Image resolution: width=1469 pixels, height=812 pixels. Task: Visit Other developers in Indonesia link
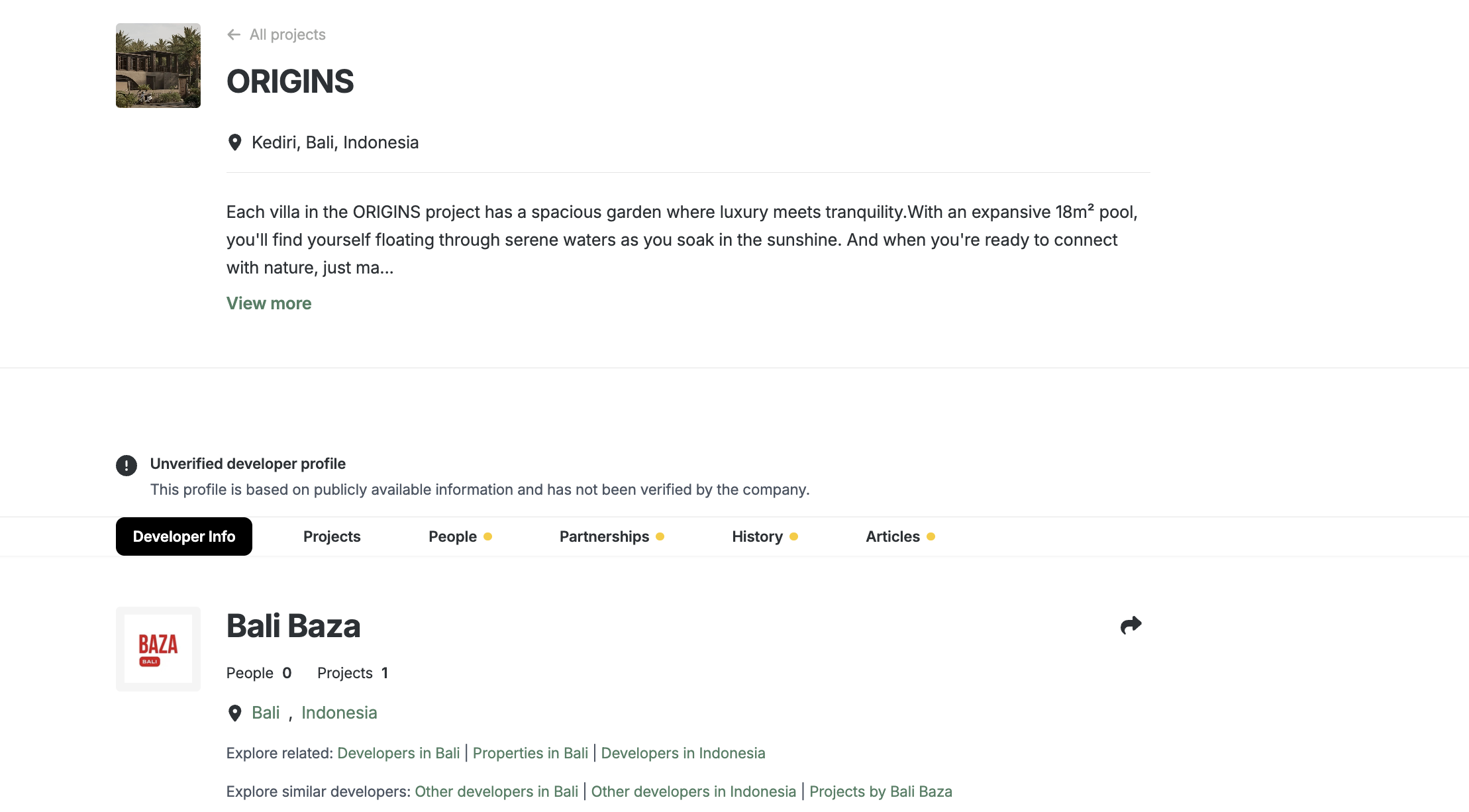coord(693,791)
